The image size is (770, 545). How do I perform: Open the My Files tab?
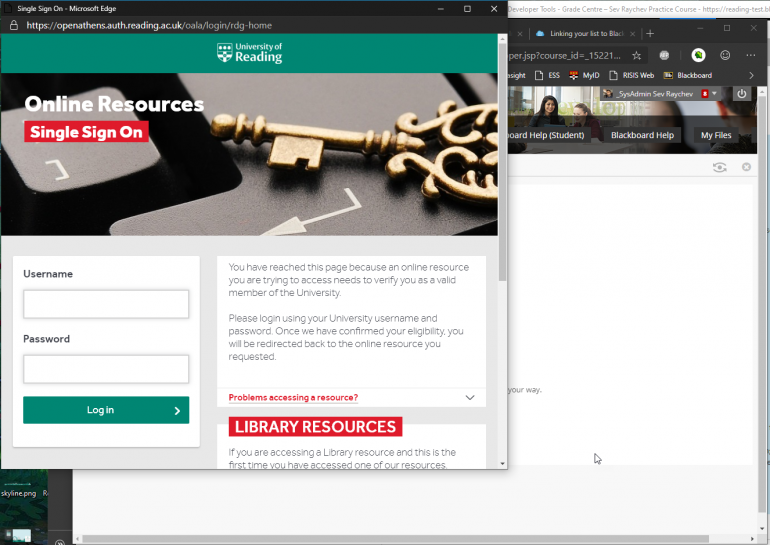pos(716,135)
